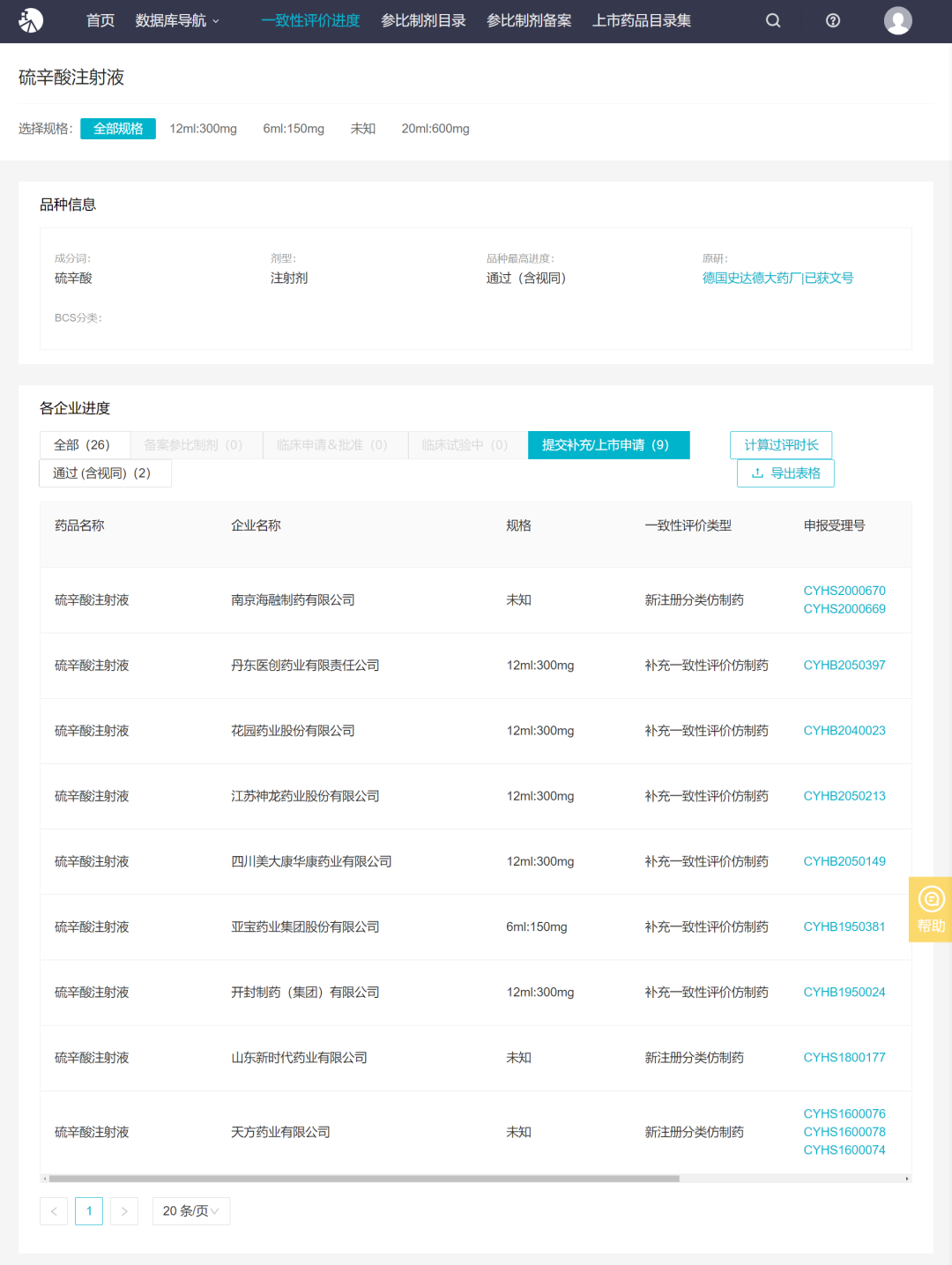This screenshot has width=952, height=1265.
Task: Open 首页 in the top navigation
Action: (x=100, y=20)
